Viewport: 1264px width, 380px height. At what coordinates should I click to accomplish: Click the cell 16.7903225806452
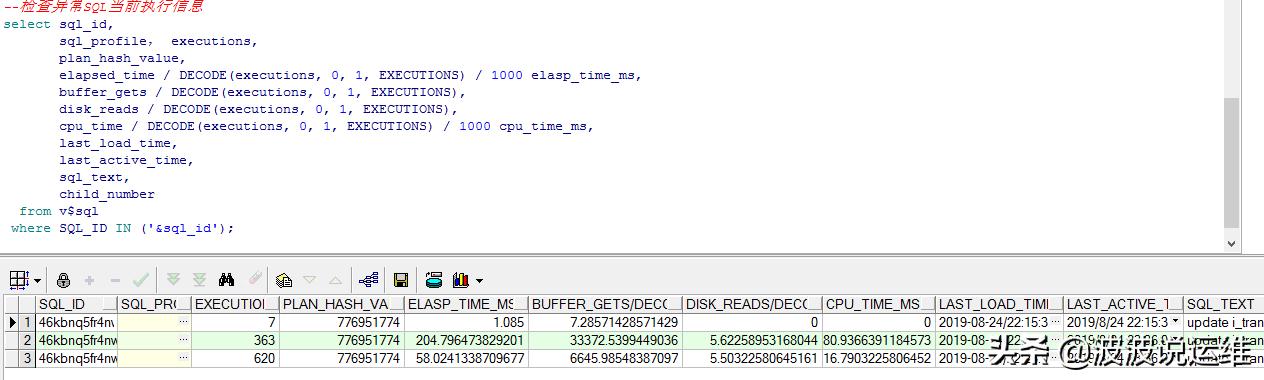878,358
